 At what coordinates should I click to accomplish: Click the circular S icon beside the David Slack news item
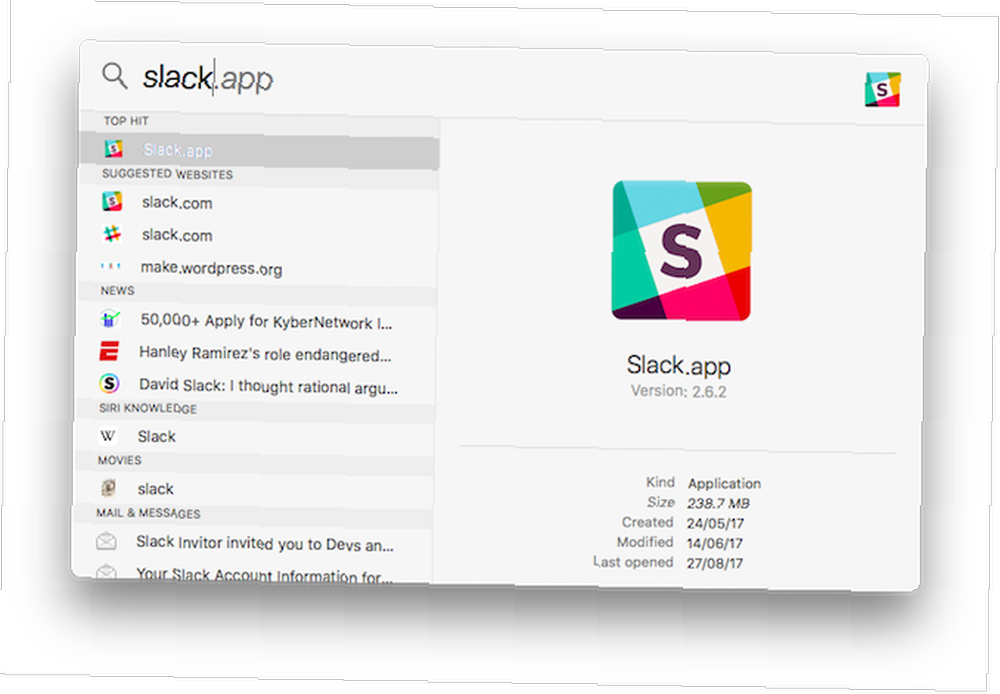109,383
